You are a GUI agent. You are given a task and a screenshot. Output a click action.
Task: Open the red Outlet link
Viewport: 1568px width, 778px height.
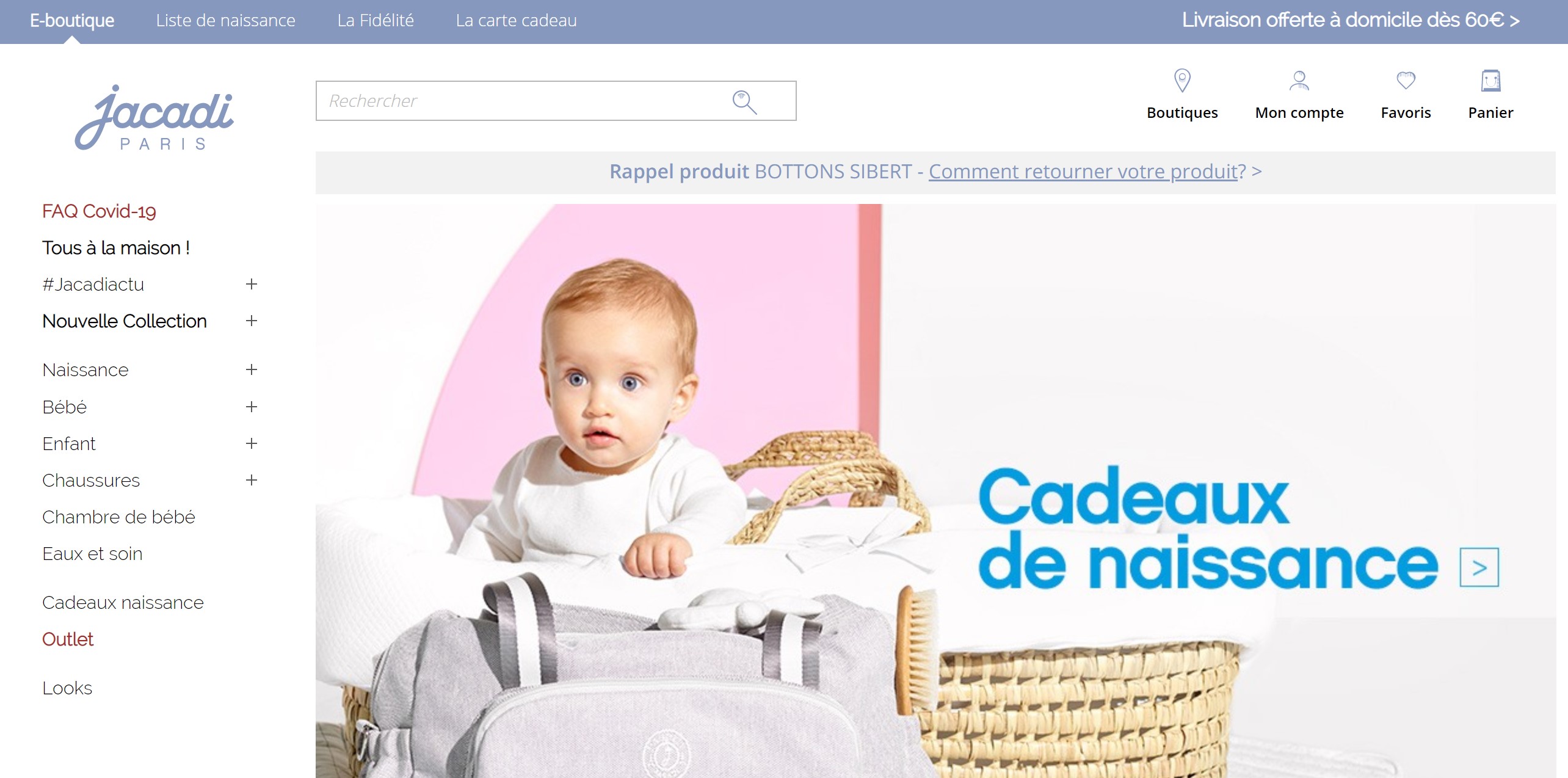pyautogui.click(x=67, y=639)
